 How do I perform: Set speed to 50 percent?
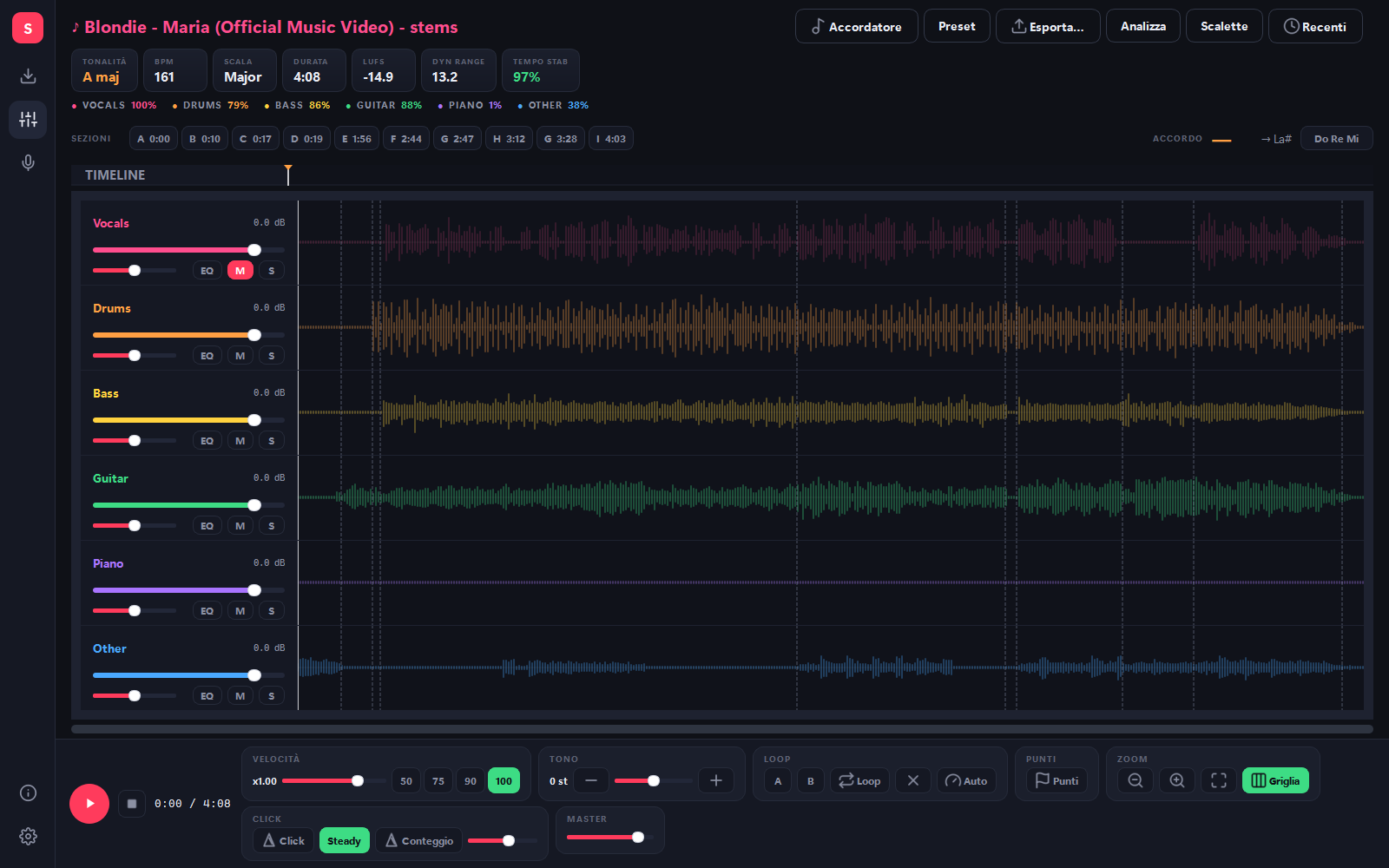point(406,780)
